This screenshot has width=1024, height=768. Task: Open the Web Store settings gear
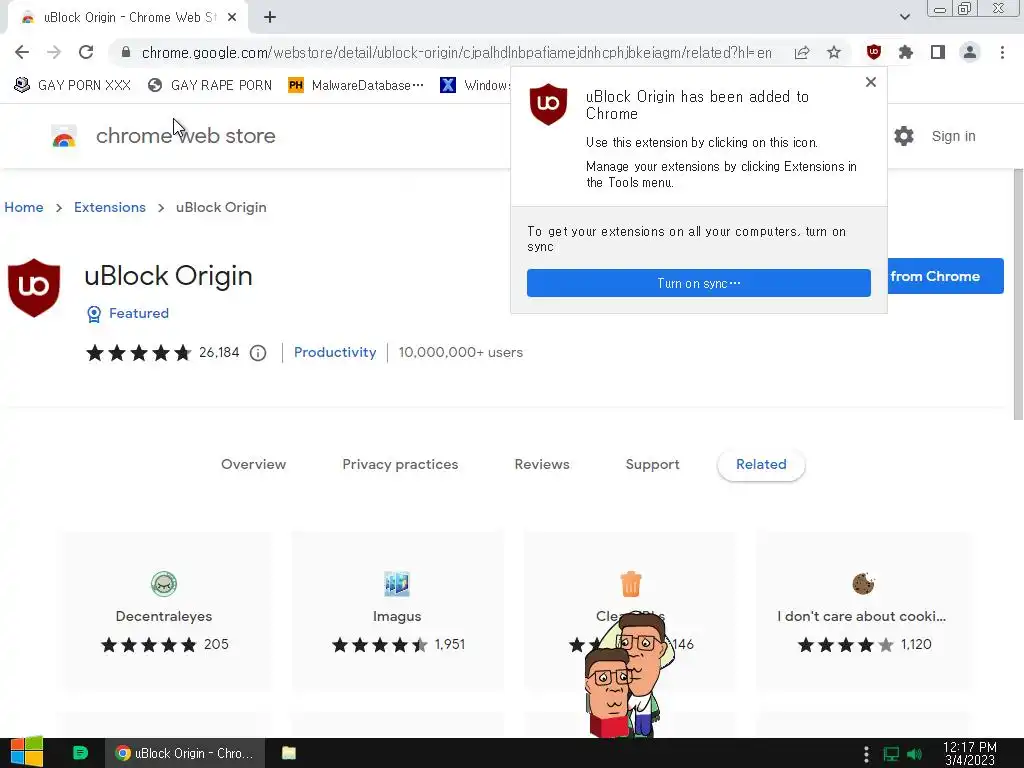(904, 136)
